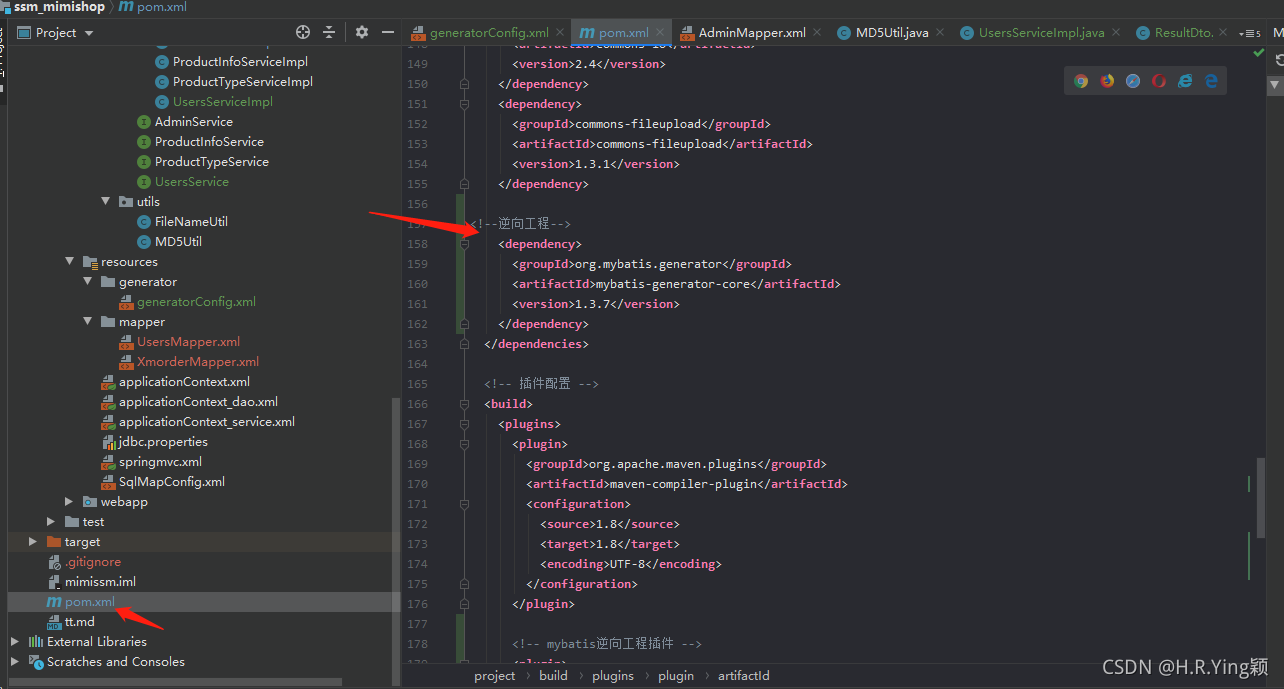Close the MD5Util.java tab

click(941, 33)
